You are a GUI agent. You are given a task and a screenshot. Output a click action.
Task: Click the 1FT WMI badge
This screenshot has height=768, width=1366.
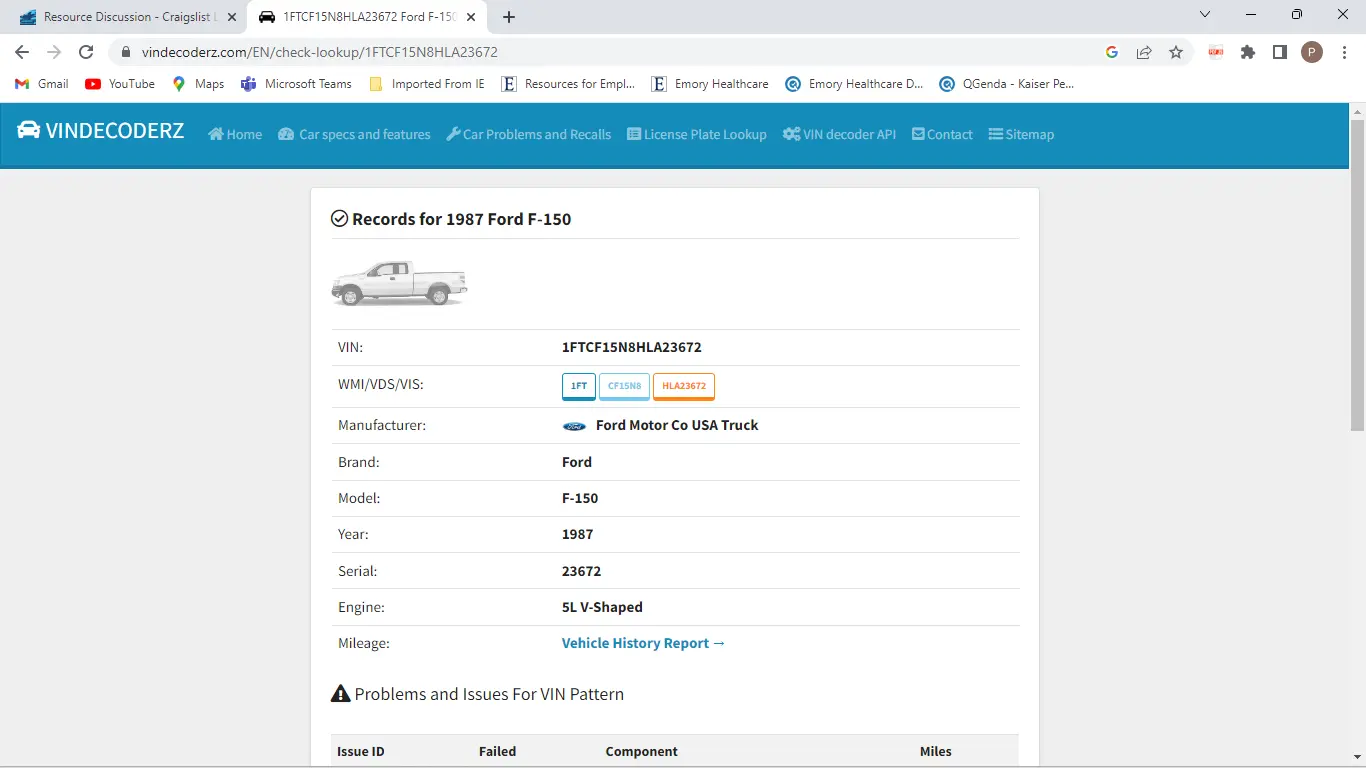tap(579, 386)
